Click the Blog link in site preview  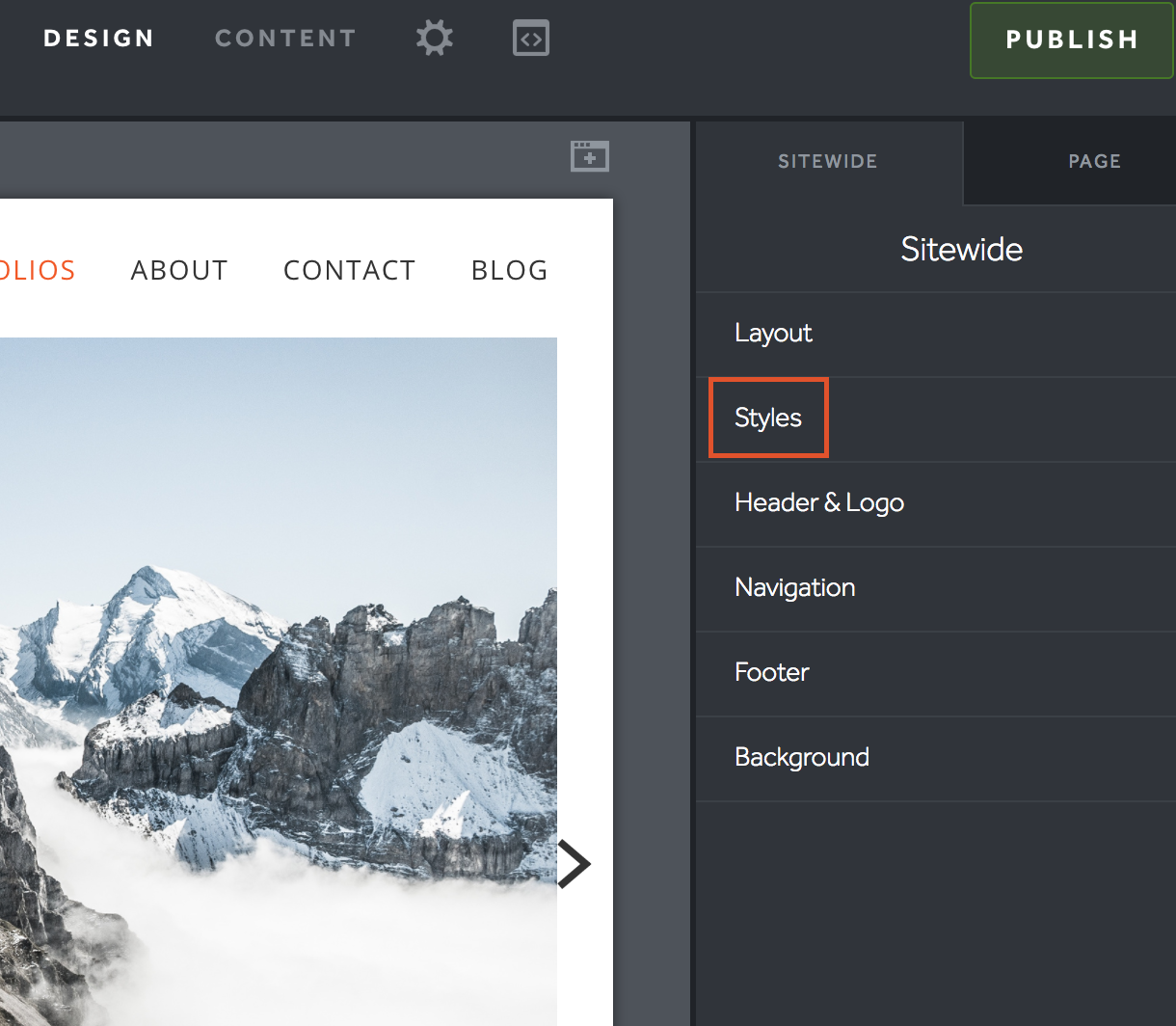point(509,271)
